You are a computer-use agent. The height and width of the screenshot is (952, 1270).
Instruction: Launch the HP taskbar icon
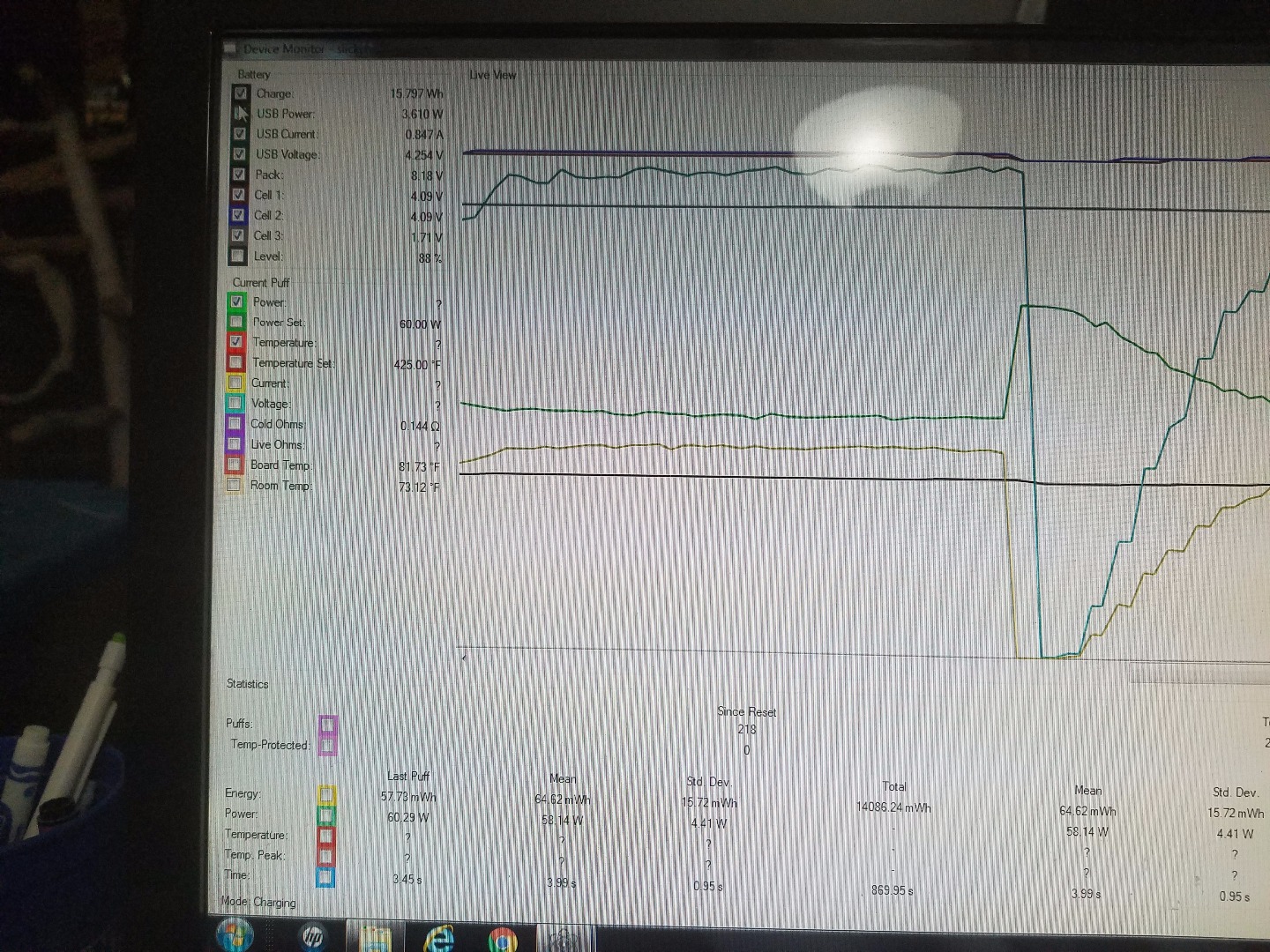(312, 938)
